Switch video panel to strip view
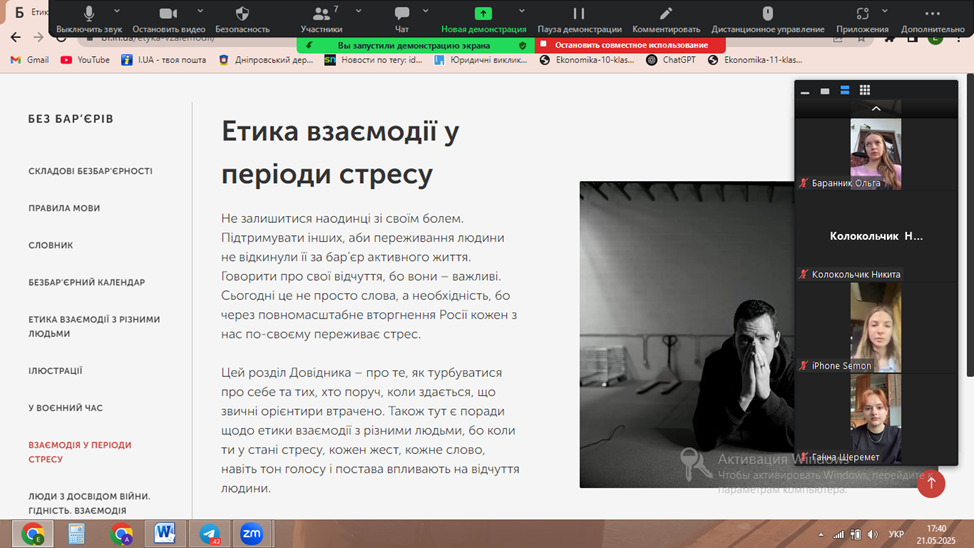The width and height of the screenshot is (974, 548). click(845, 91)
